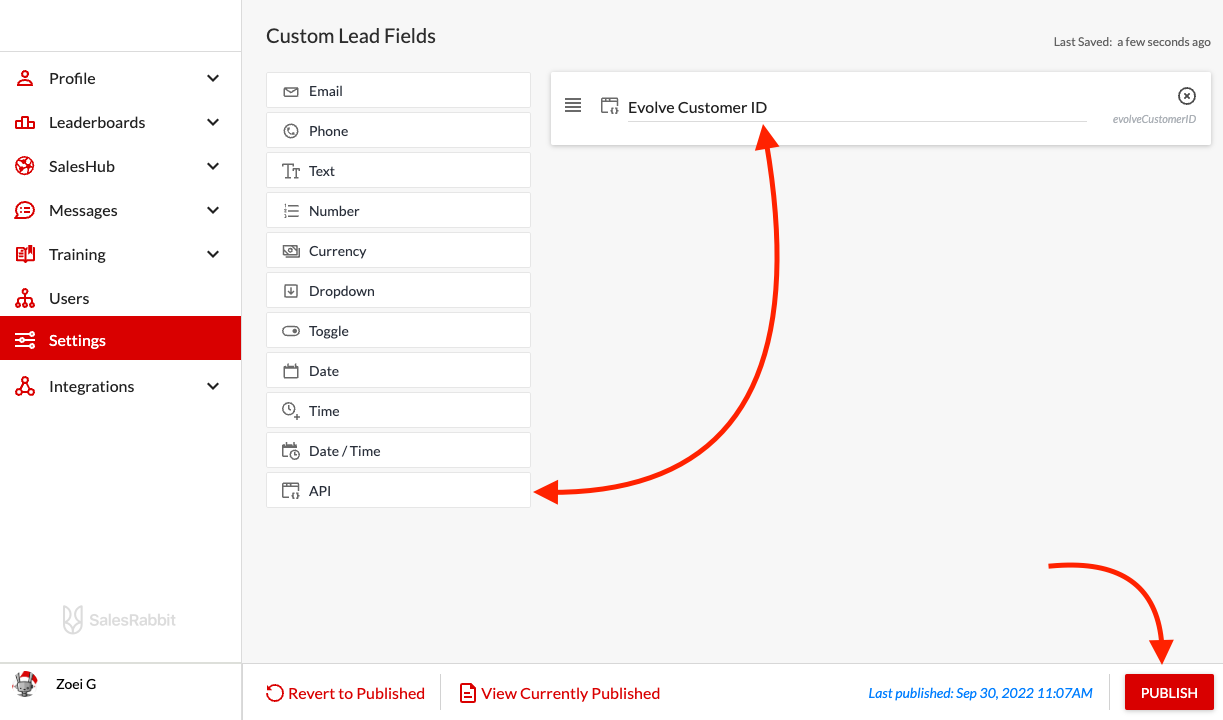Publish the custom lead fields

pyautogui.click(x=1169, y=693)
